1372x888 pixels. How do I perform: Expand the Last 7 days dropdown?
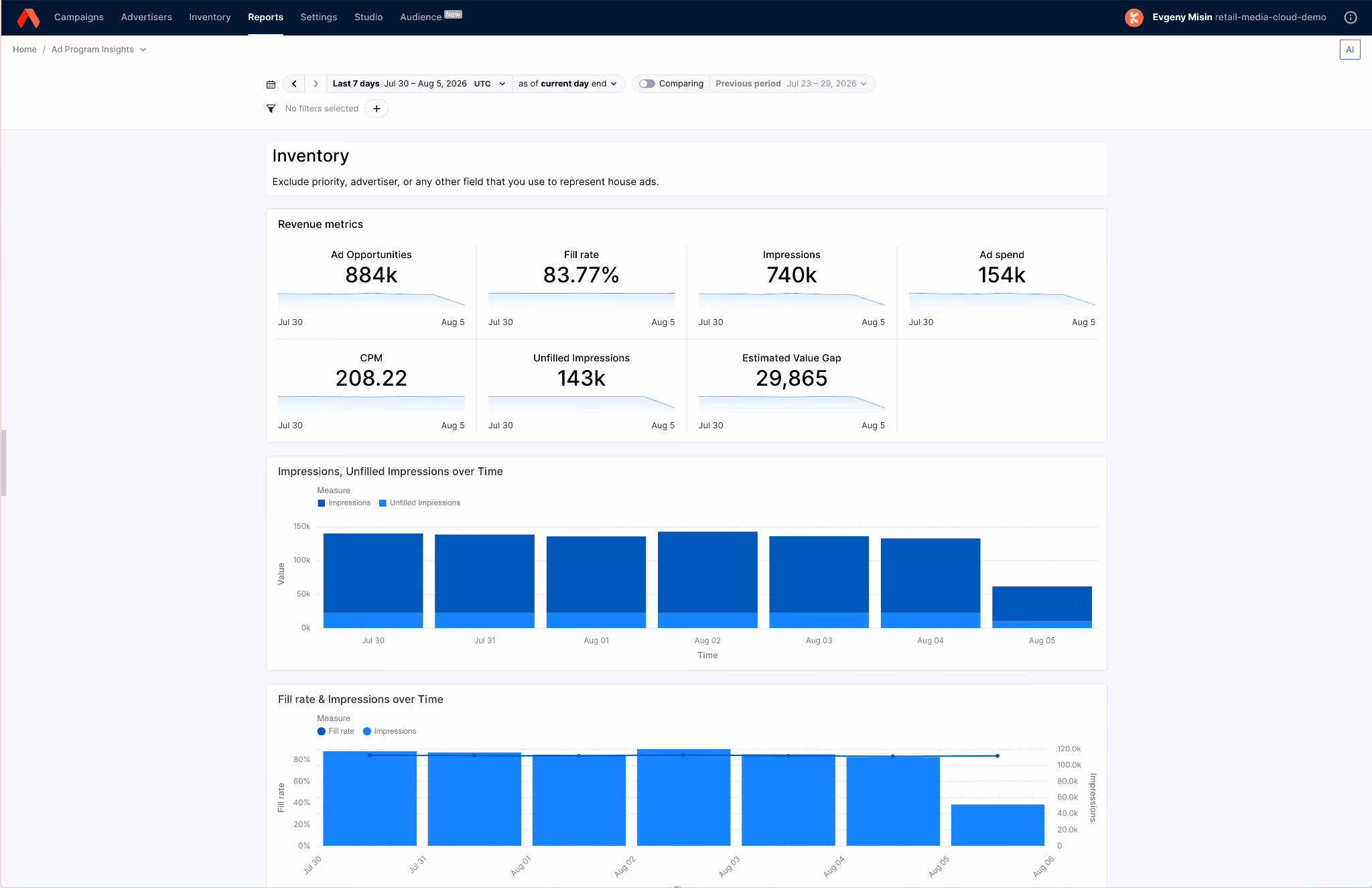[x=419, y=84]
